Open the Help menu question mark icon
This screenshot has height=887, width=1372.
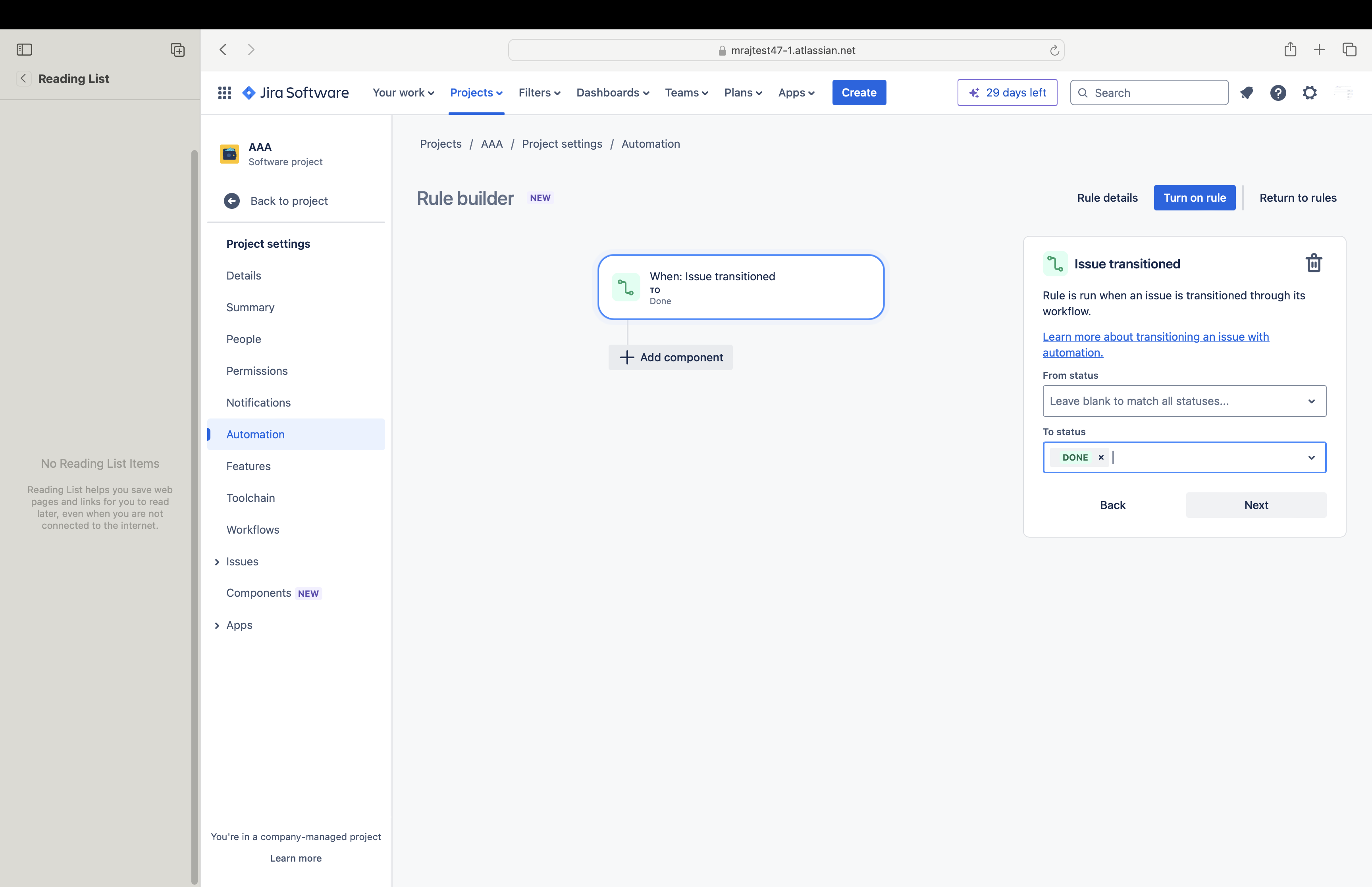click(1278, 93)
